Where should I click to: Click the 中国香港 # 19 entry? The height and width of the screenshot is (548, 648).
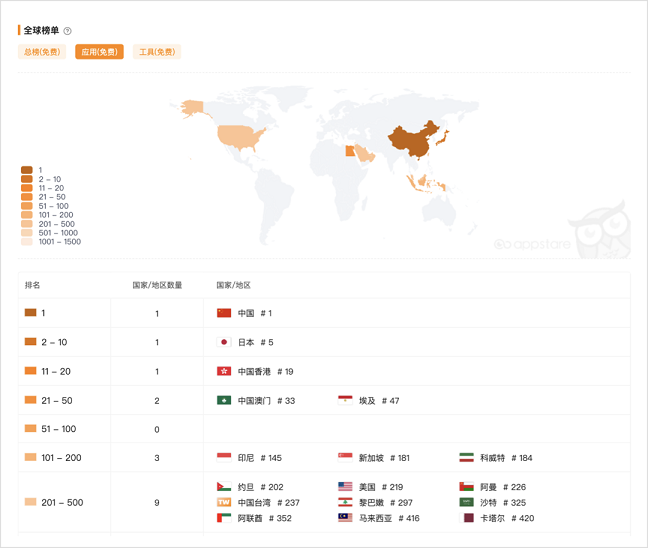tap(266, 372)
